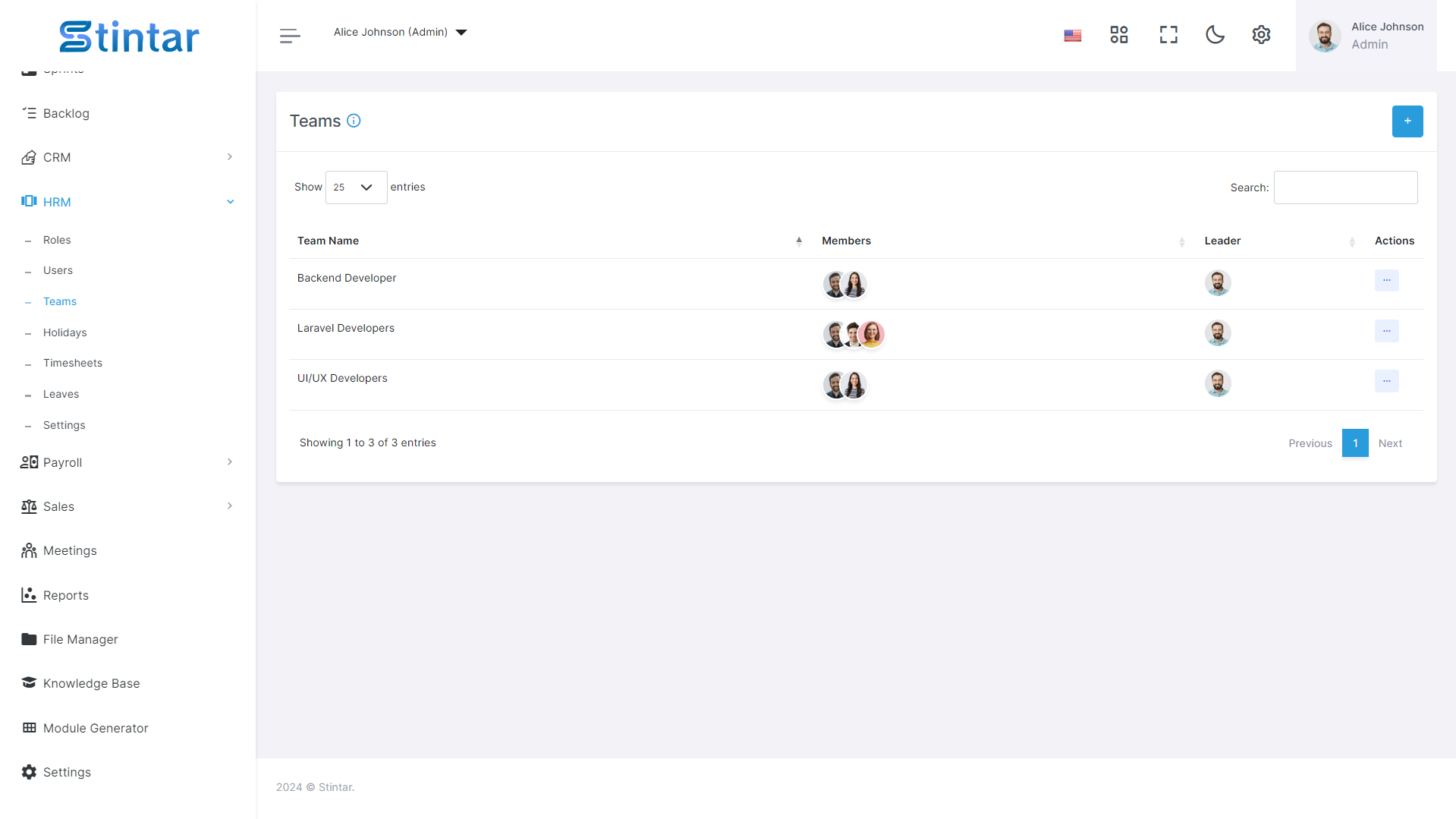The height and width of the screenshot is (819, 1456).
Task: Sort by Team Name column
Action: tap(549, 241)
